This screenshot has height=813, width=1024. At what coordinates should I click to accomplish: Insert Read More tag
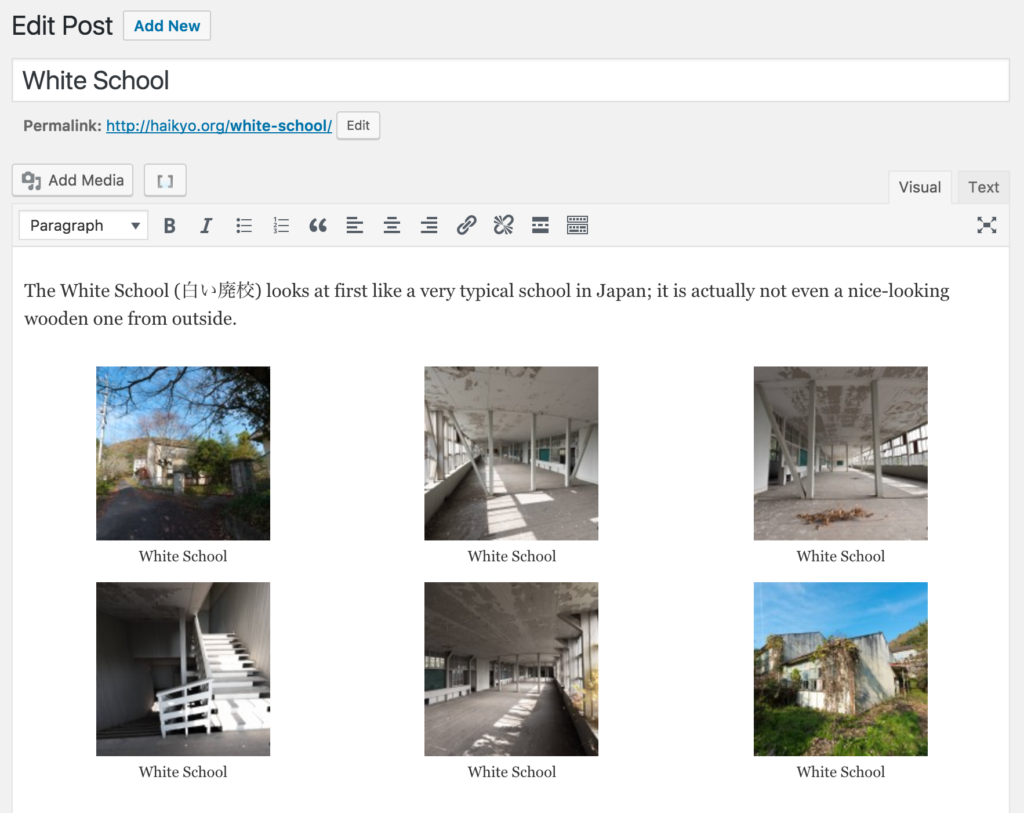tap(540, 226)
